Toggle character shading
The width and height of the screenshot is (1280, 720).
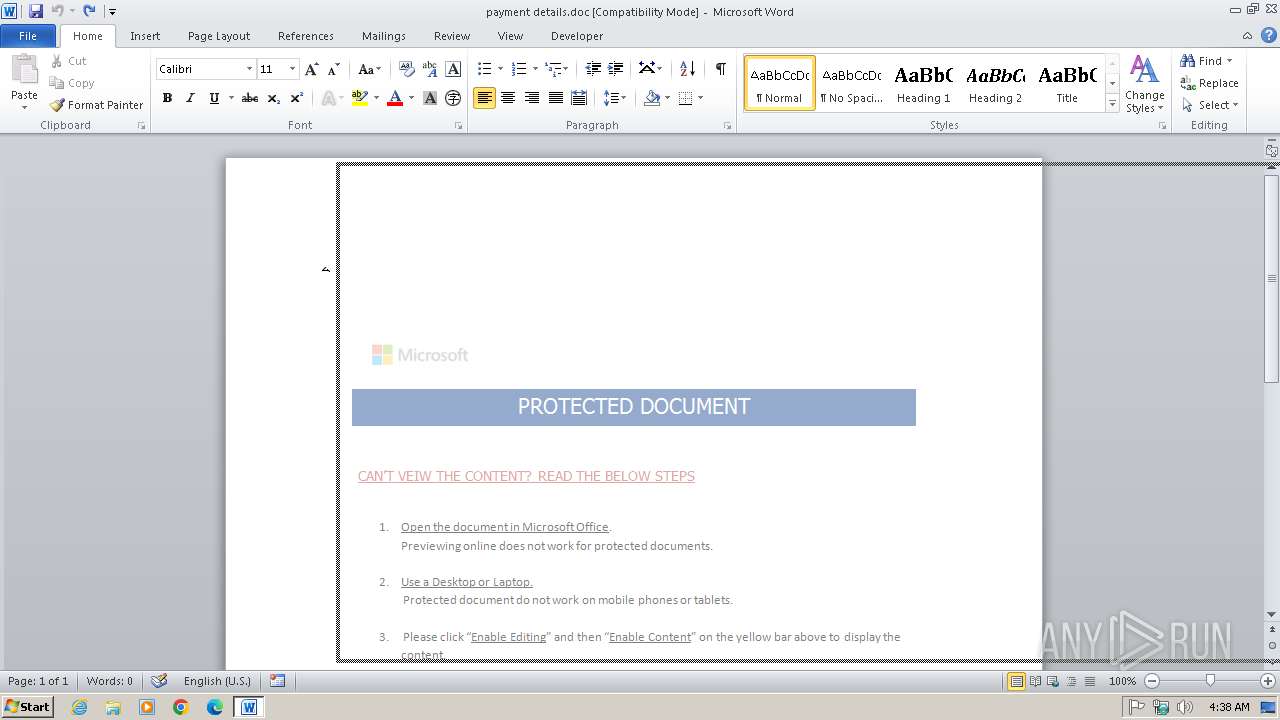(x=430, y=98)
